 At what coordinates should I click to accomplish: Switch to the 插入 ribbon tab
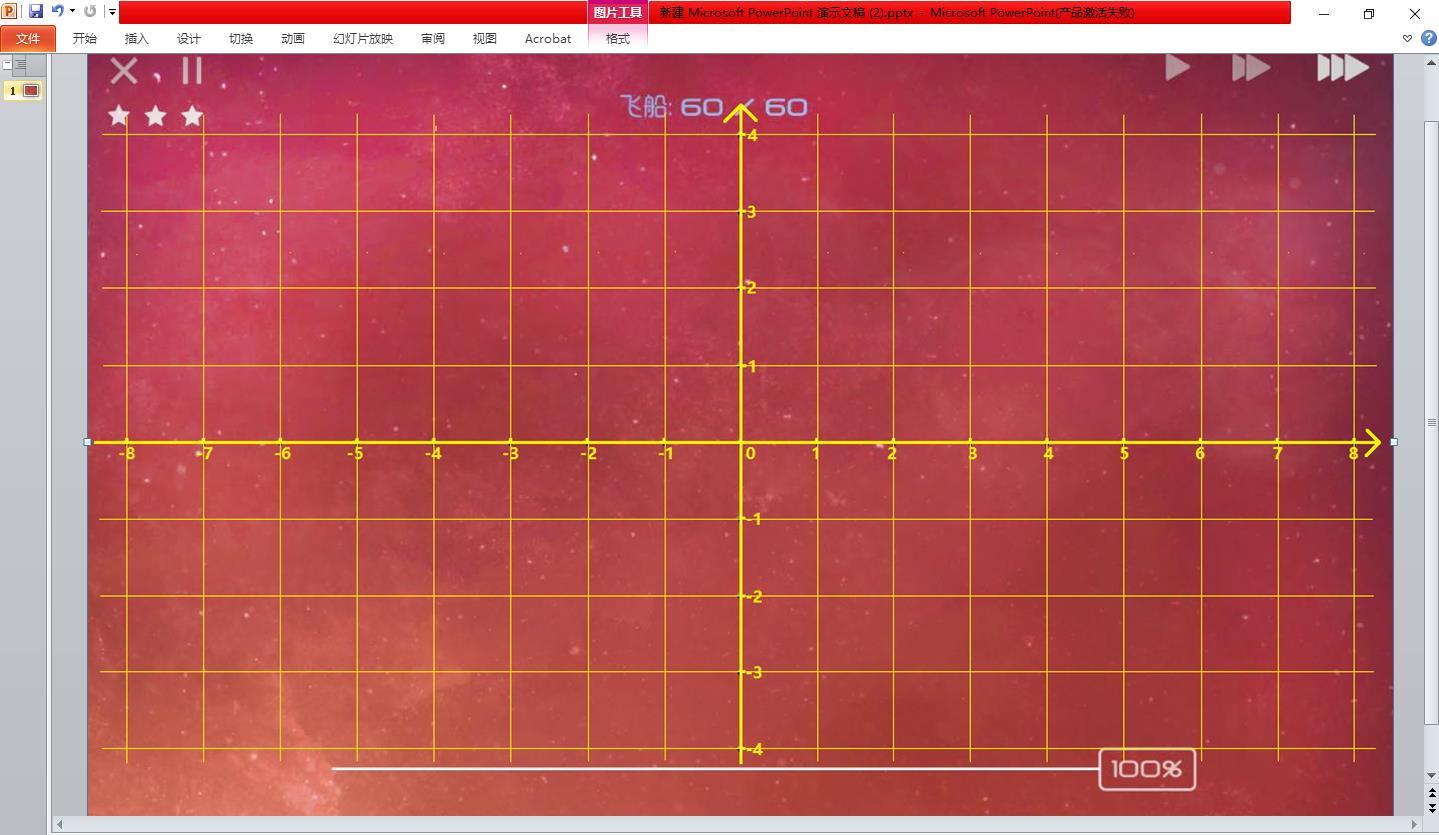click(x=137, y=38)
